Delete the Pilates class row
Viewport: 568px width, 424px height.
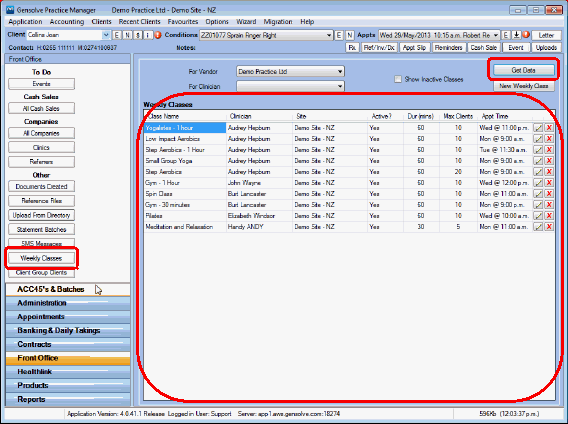pyautogui.click(x=549, y=216)
